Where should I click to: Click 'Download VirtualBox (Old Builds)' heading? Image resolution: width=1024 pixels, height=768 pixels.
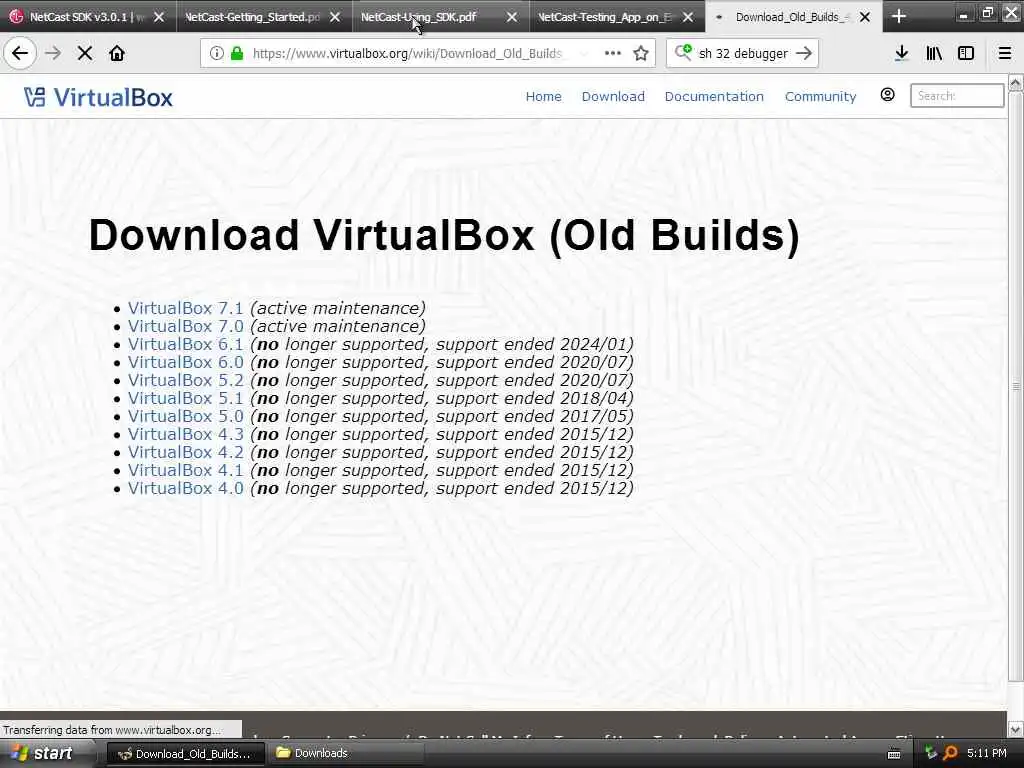[444, 235]
